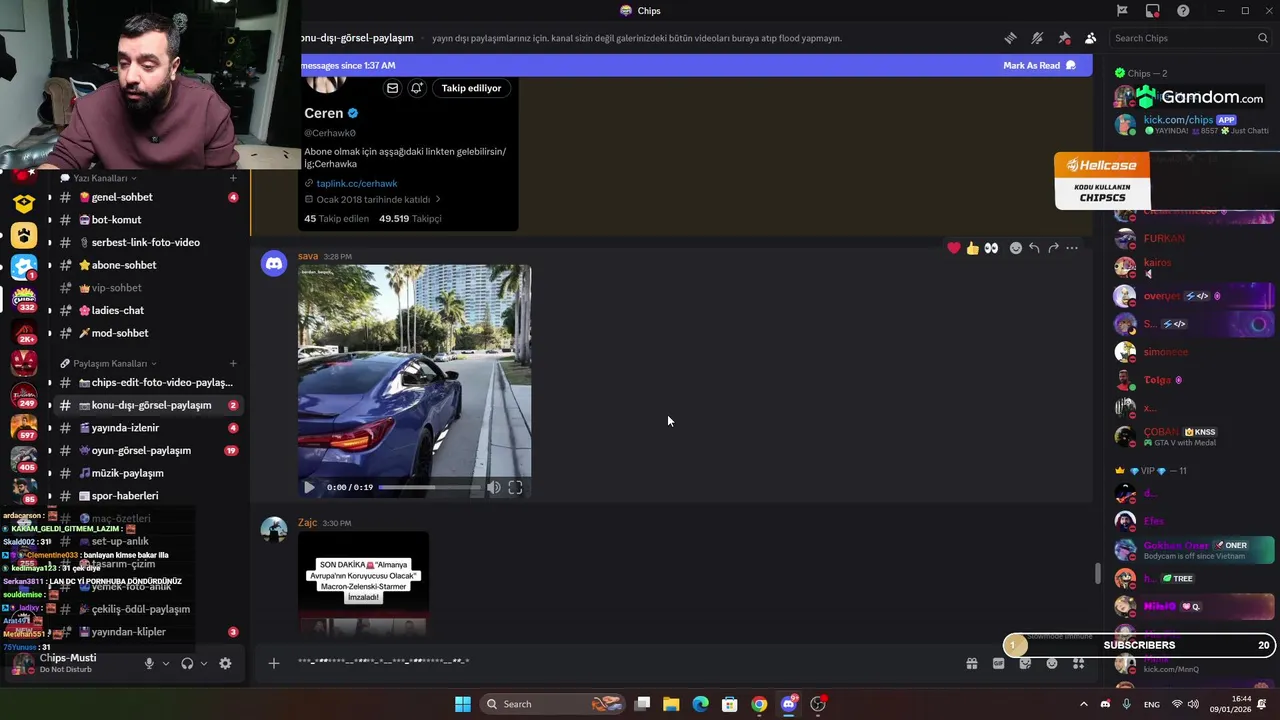The image size is (1280, 720).
Task: Expand headphone output options arrow
Action: [204, 663]
